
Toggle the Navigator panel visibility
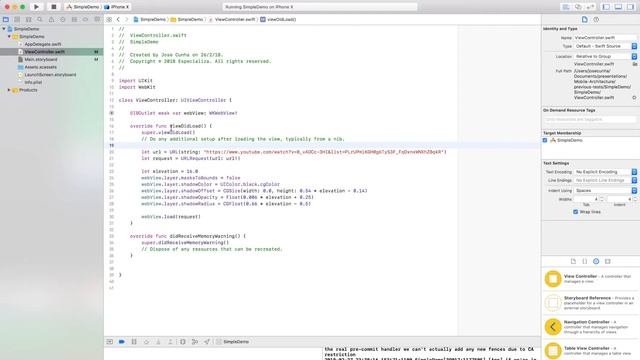pos(606,7)
